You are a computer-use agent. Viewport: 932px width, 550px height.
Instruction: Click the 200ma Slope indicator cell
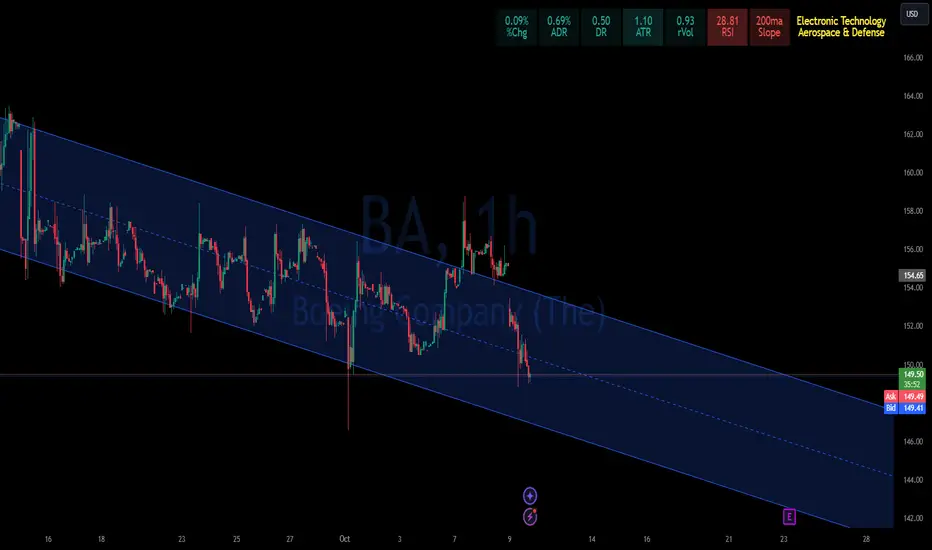(769, 27)
